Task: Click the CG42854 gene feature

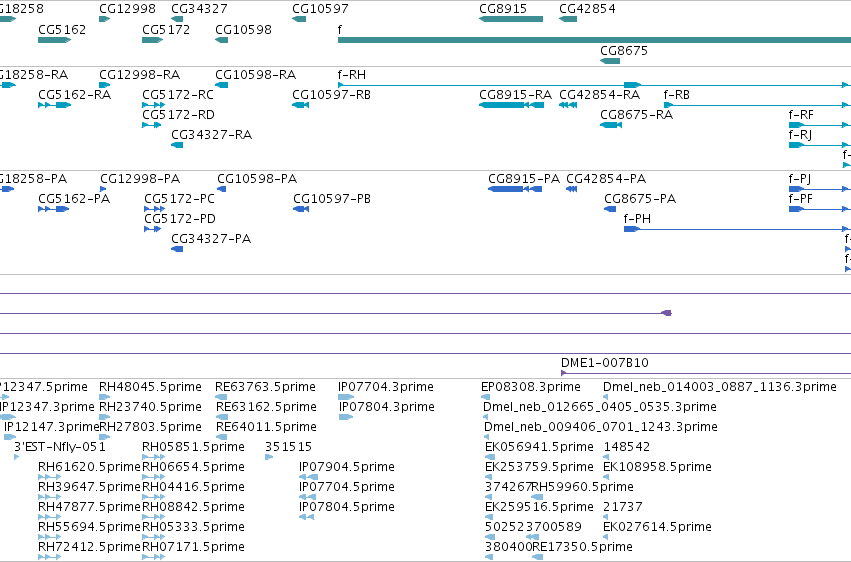Action: click(x=568, y=19)
